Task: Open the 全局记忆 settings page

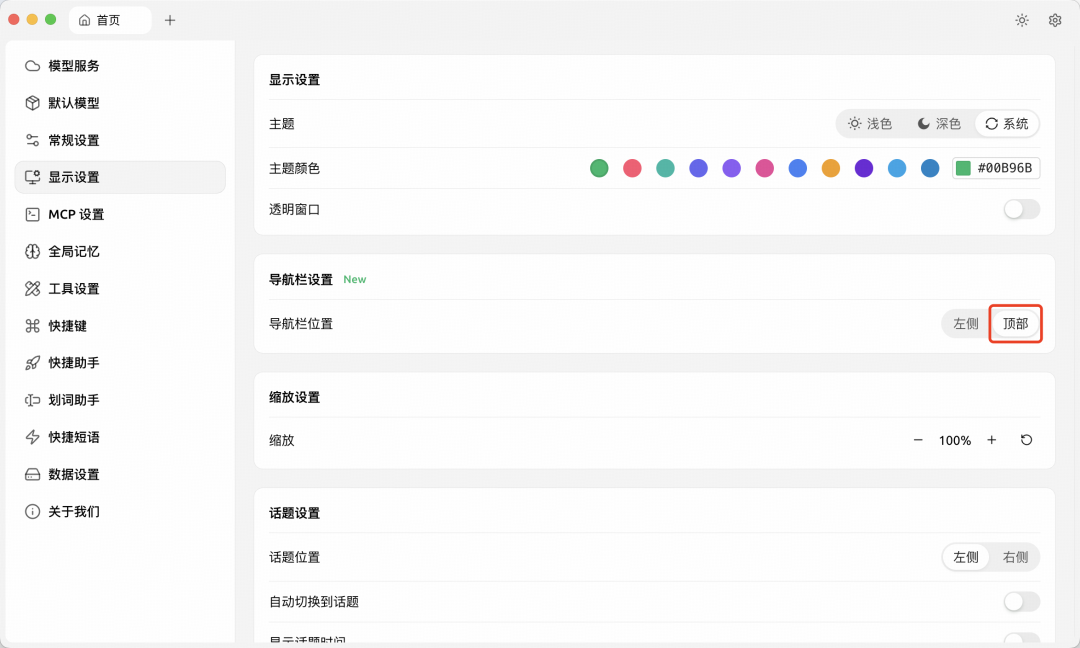Action: 70,251
